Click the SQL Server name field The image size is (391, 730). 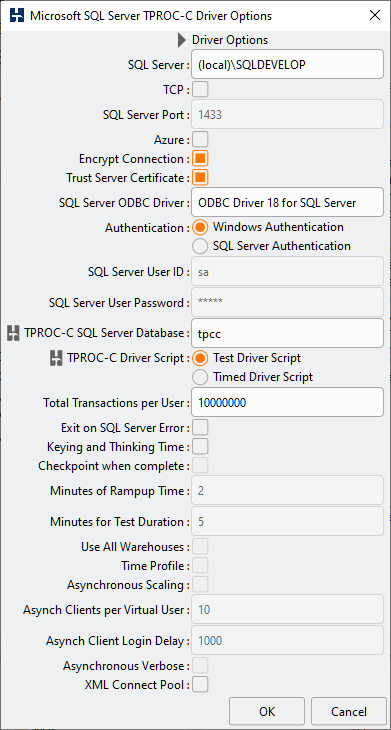click(x=287, y=65)
